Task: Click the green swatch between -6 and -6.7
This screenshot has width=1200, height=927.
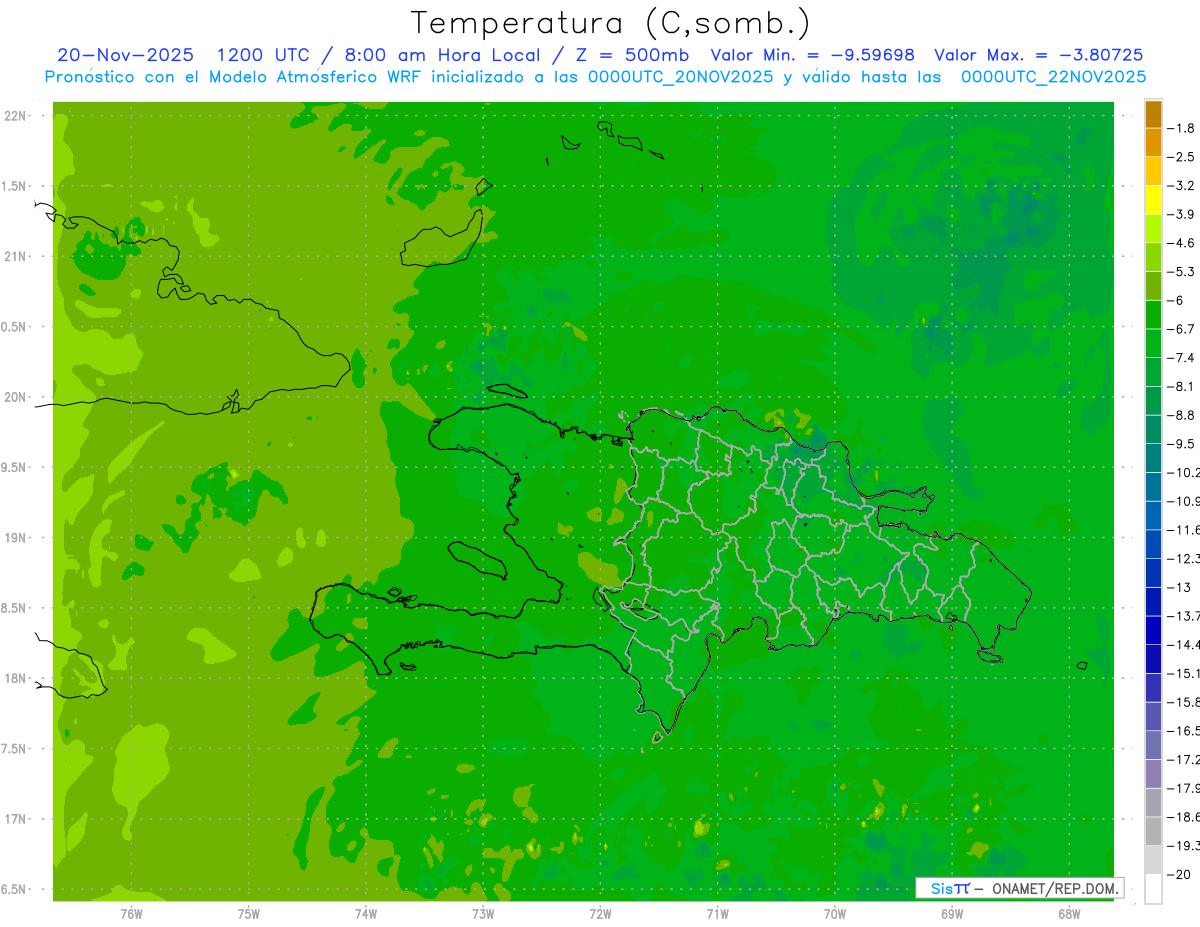Action: (1153, 315)
